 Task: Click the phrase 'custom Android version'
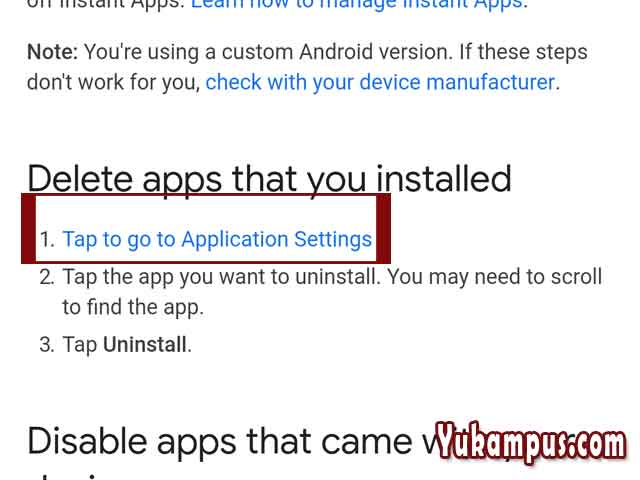click(338, 52)
